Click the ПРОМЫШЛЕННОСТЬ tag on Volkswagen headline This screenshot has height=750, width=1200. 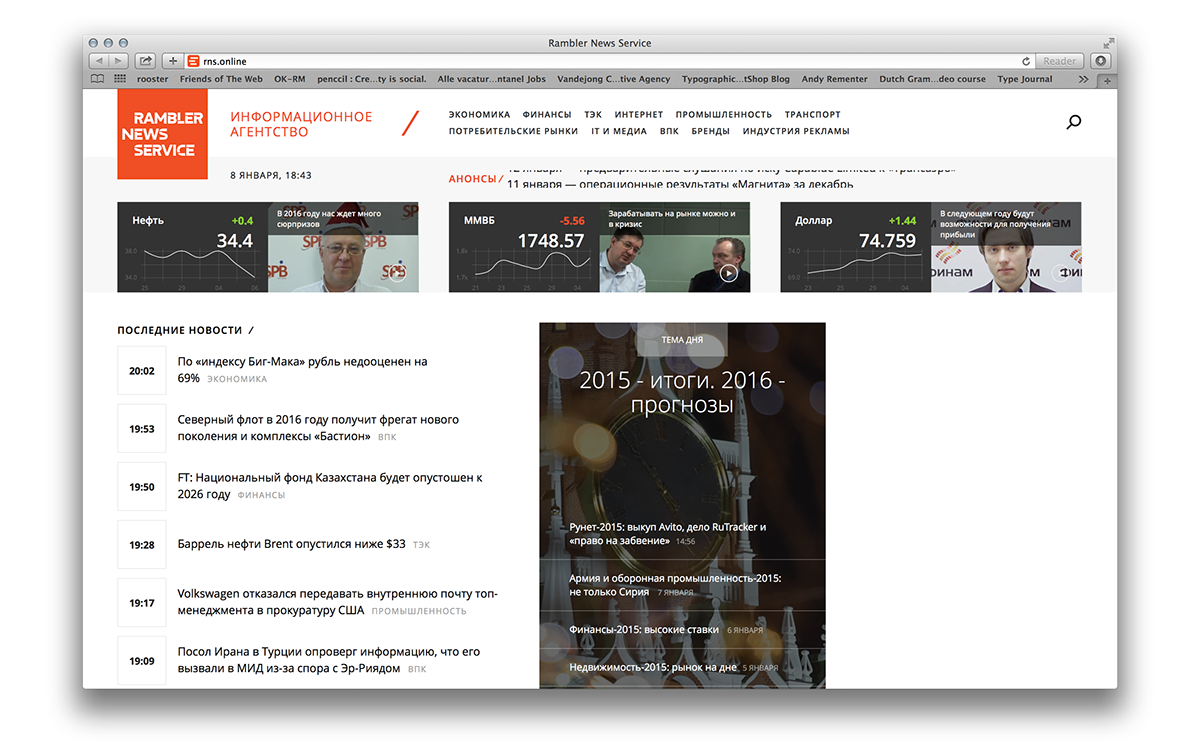pos(419,611)
